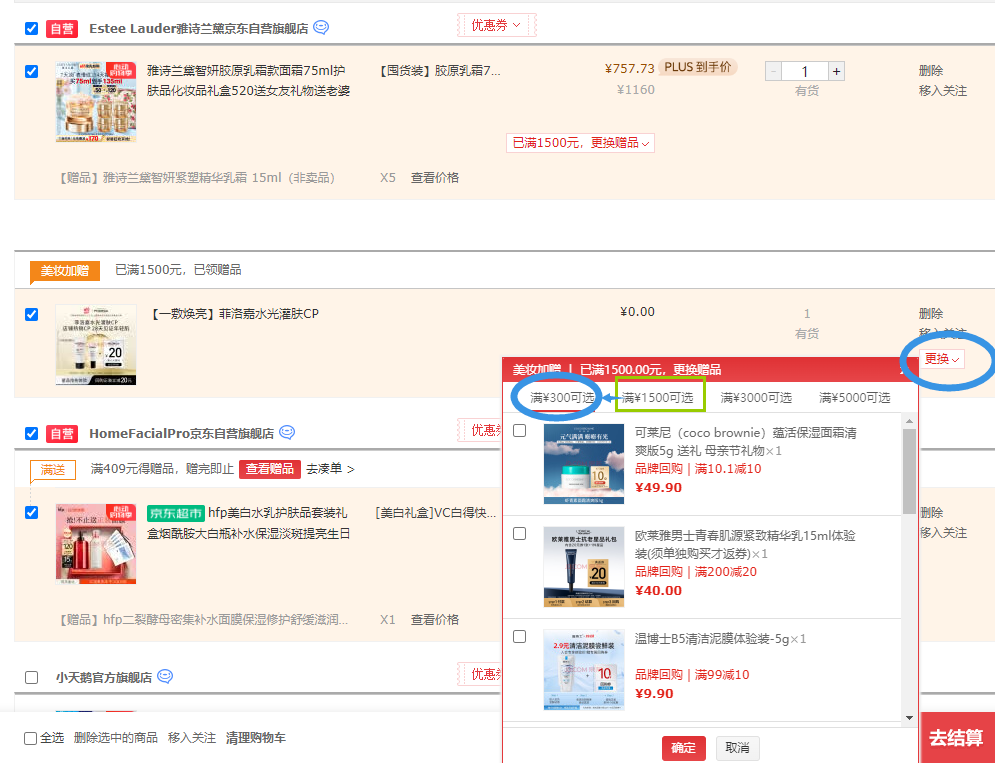
Task: Switch to the 满¥1500可选 tab
Action: (658, 398)
